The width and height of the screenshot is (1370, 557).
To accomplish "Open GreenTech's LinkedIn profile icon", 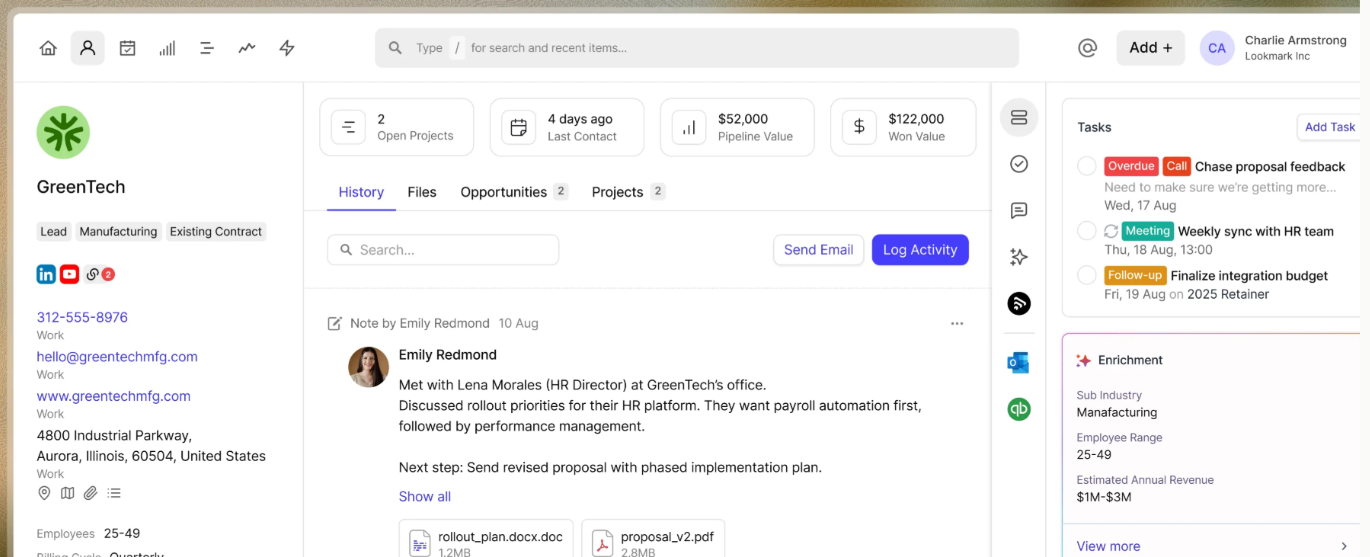I will (46, 274).
